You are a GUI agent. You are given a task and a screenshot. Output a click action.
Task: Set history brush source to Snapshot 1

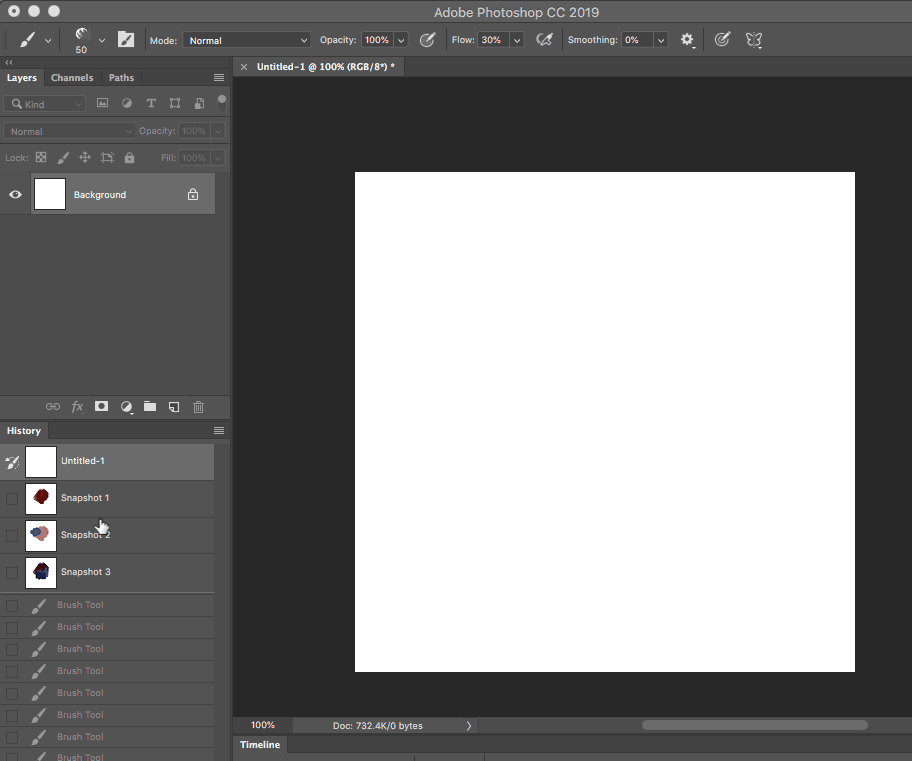(12, 498)
